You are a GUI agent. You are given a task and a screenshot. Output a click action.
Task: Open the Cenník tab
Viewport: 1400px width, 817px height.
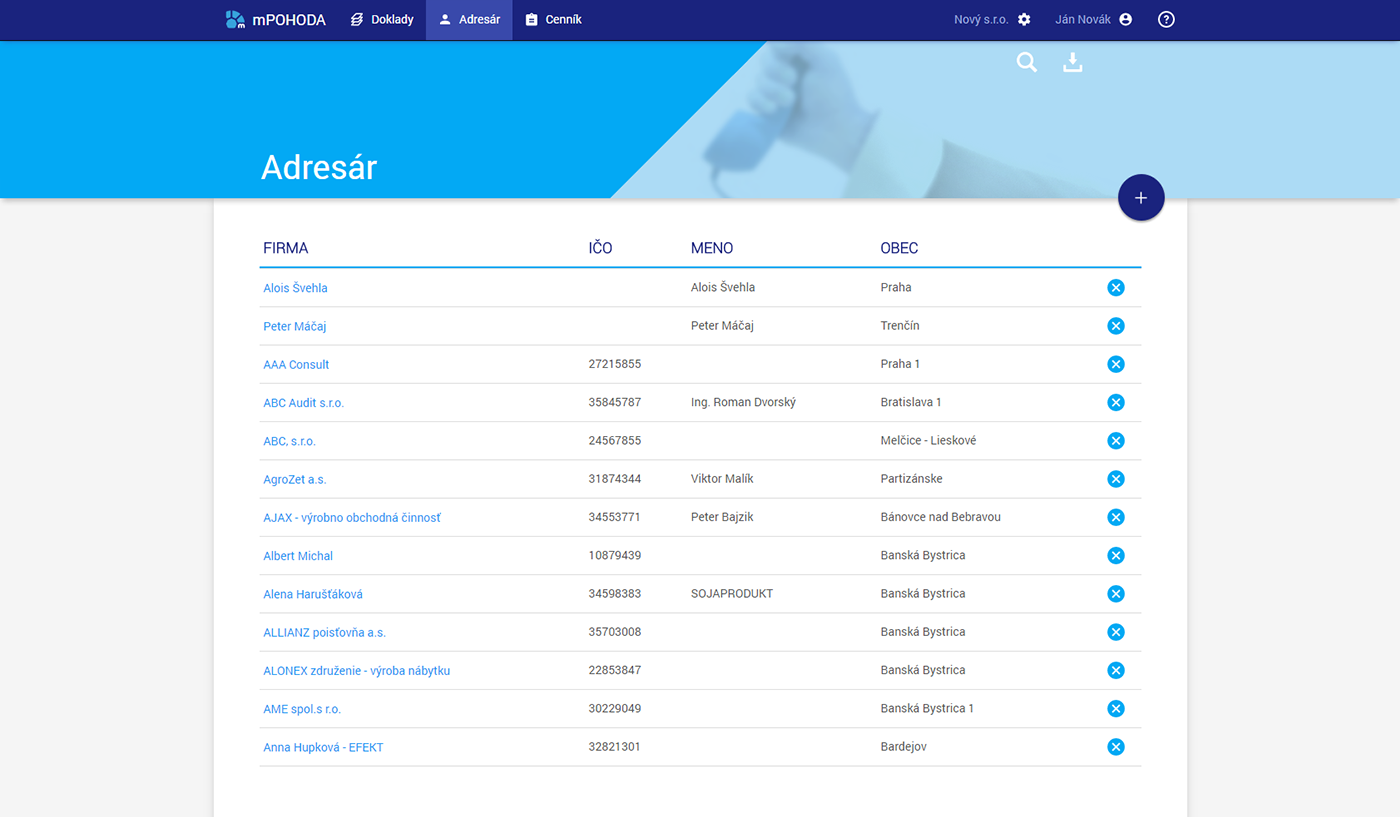tap(553, 19)
